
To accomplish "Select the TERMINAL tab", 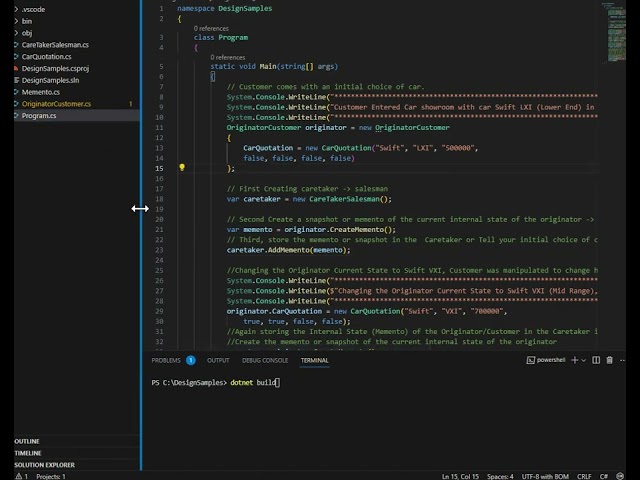I will pos(314,360).
